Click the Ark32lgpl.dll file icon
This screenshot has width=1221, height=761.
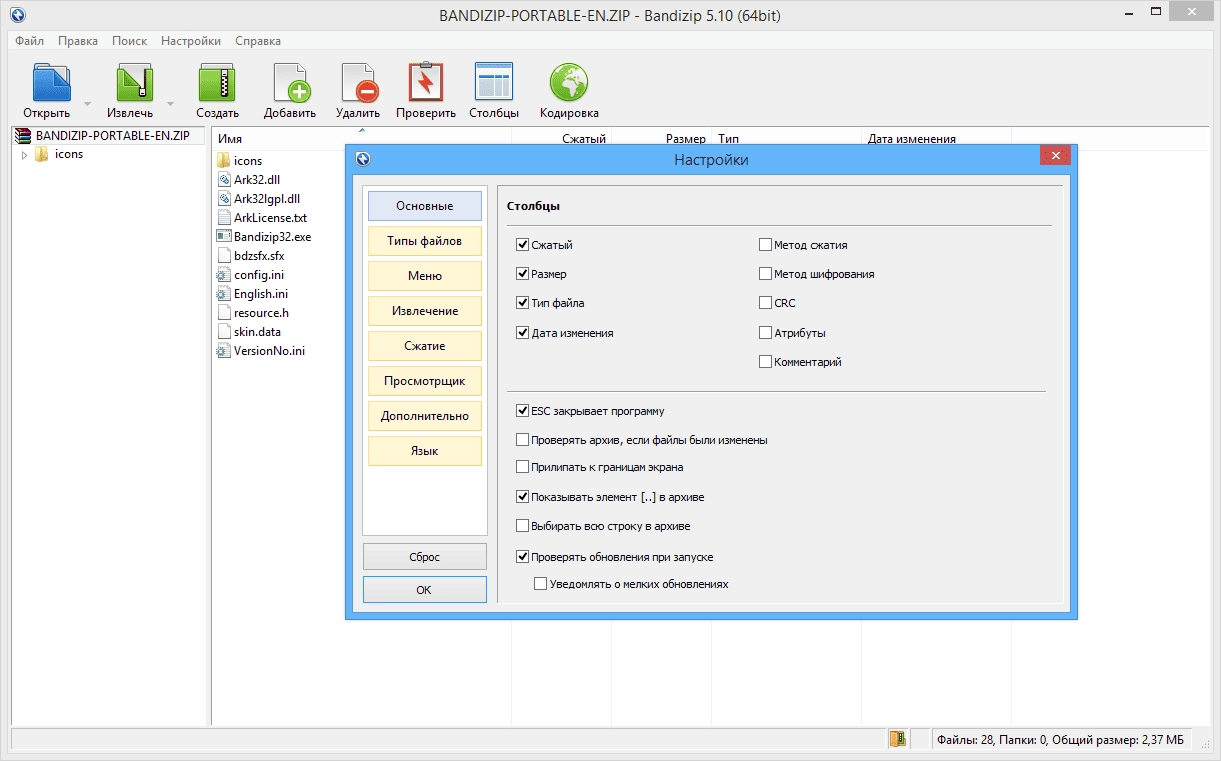pos(224,198)
